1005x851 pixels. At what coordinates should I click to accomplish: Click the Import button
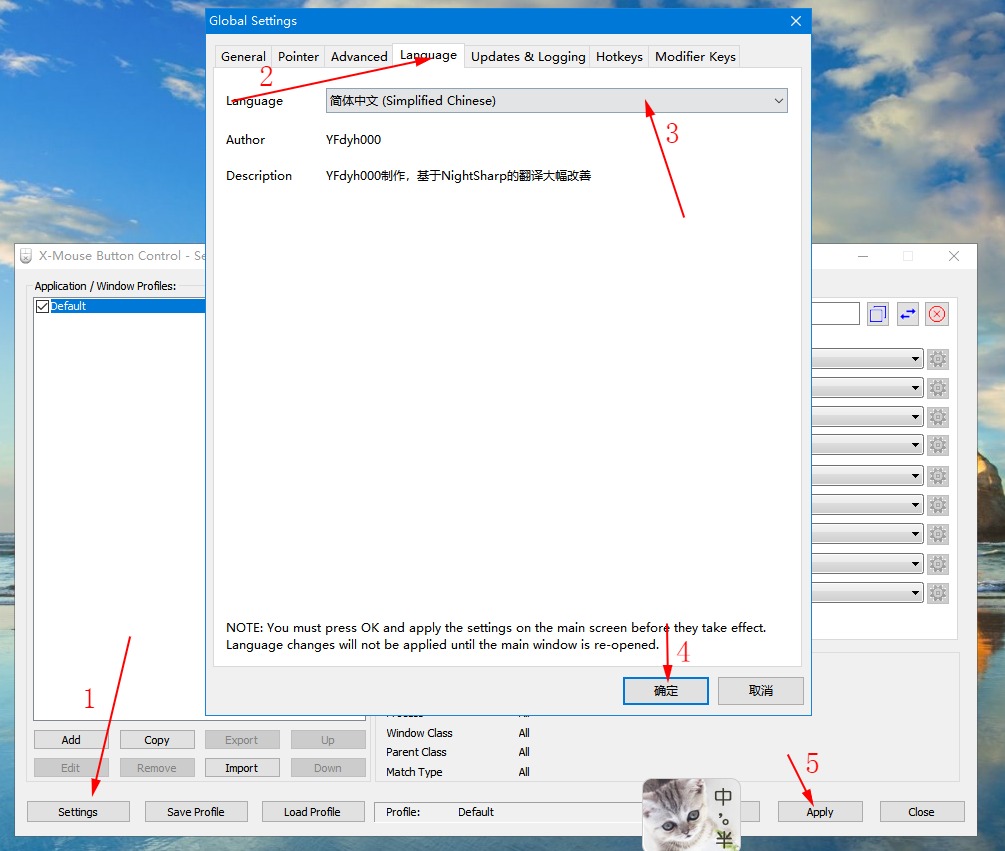pos(242,768)
